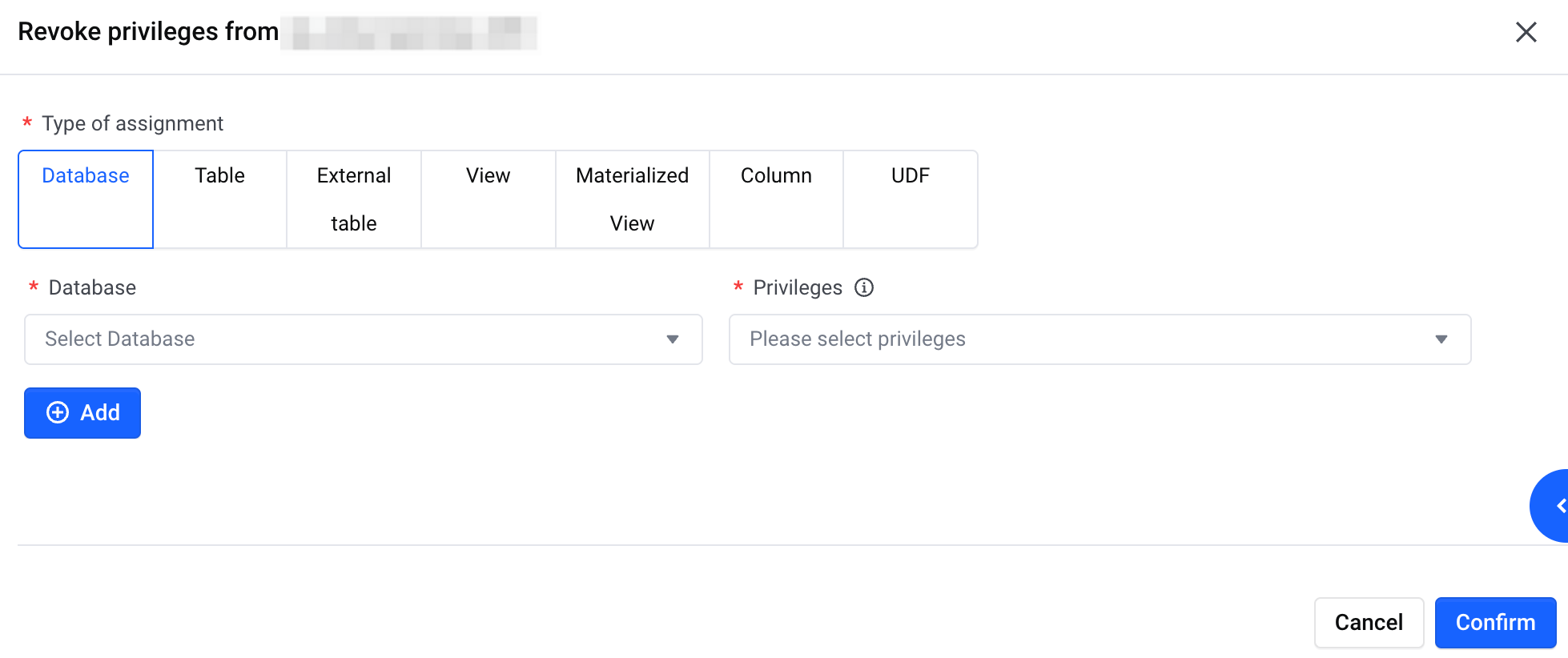Screen dimensions: 1568x658
Task: Select the Database assignment type
Action: 86,199
